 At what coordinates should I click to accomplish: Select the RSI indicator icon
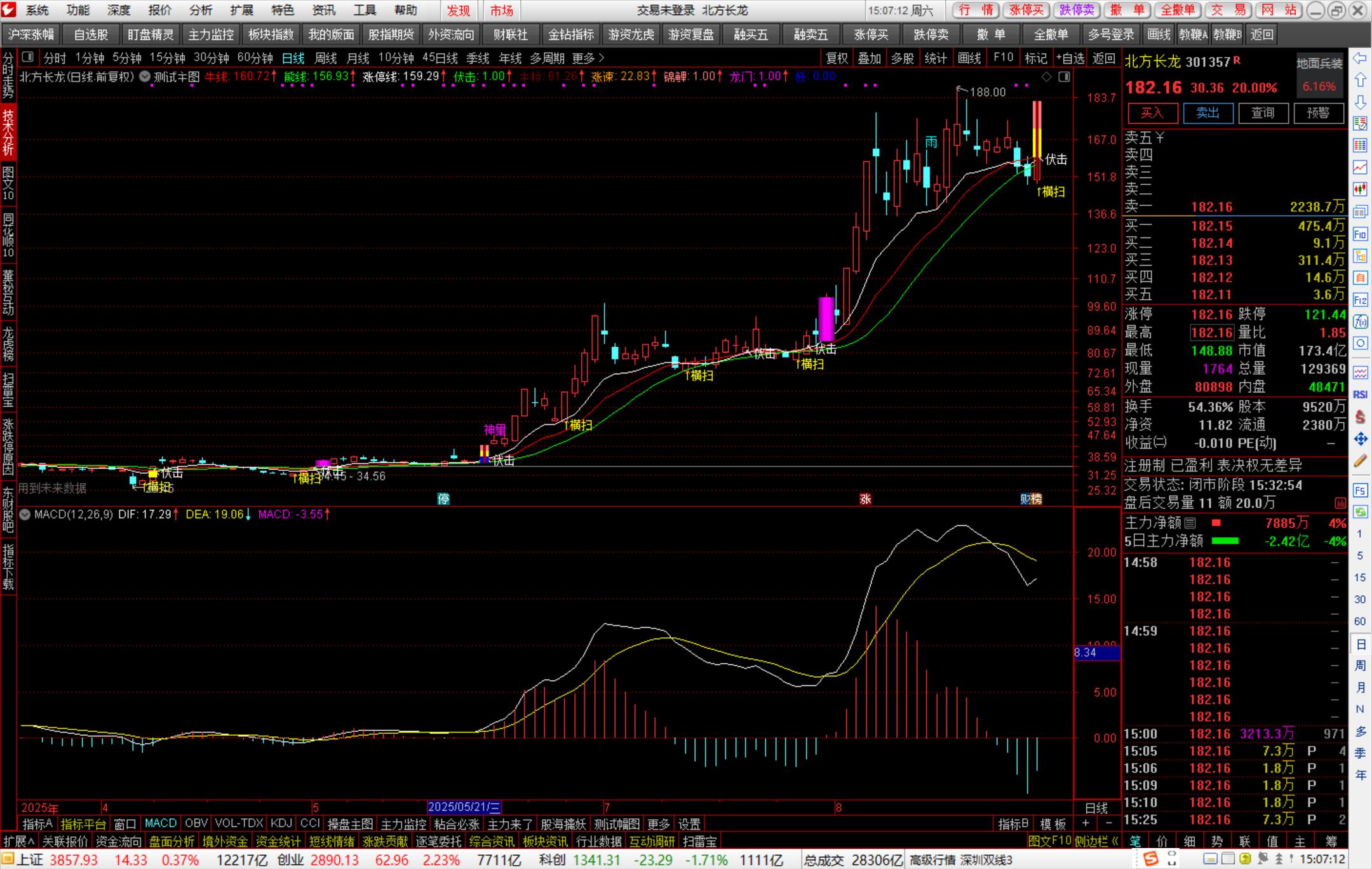[1360, 394]
